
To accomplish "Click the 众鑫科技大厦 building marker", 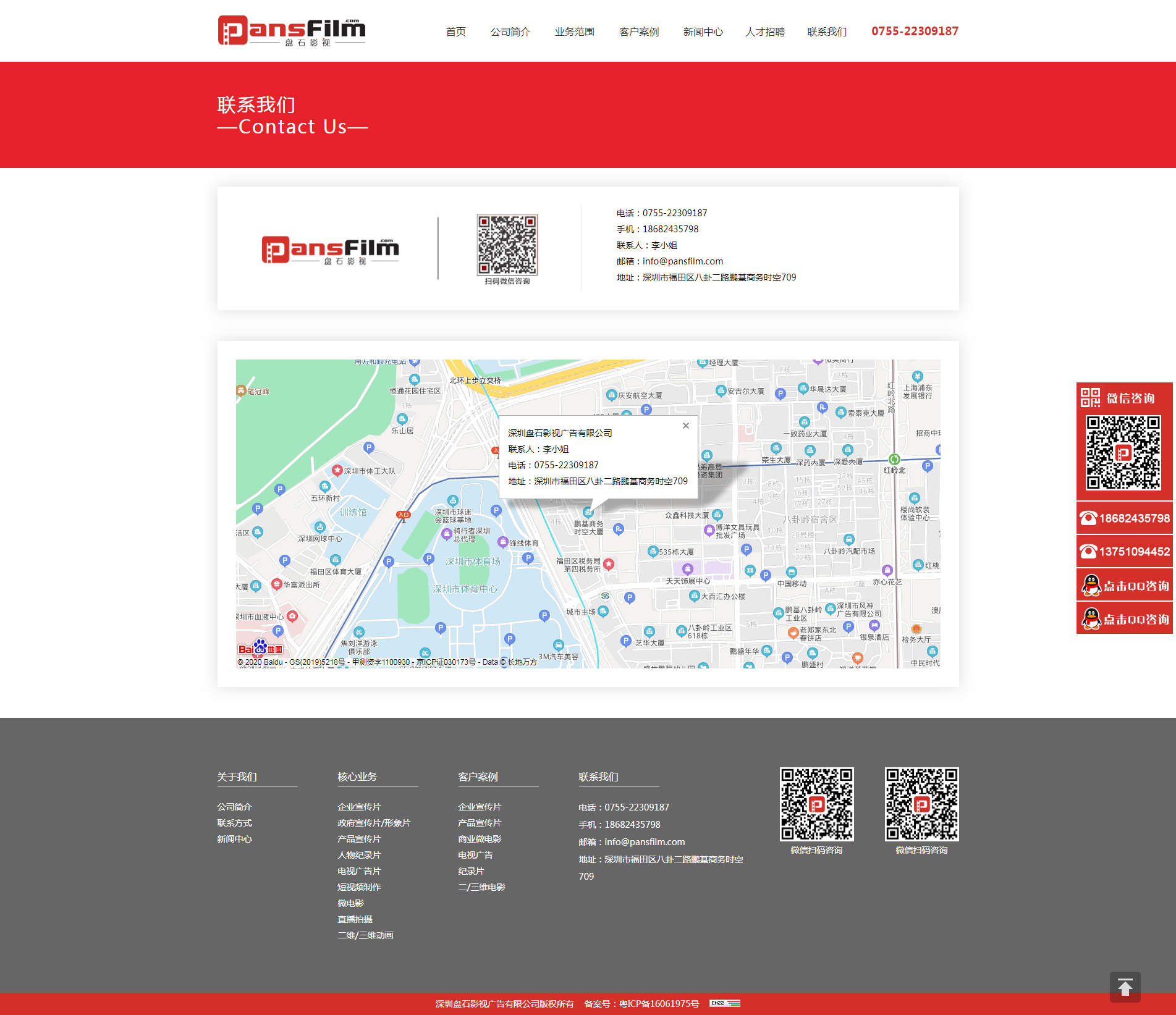I will click(717, 515).
